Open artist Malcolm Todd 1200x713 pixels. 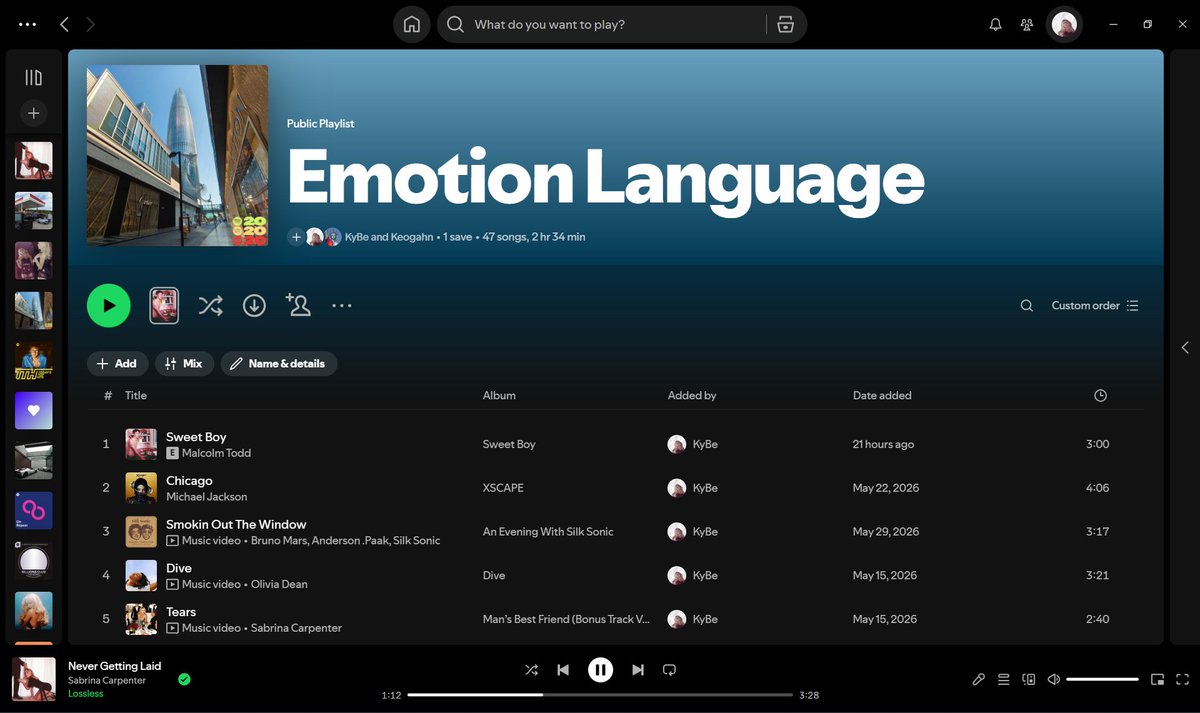pos(216,453)
